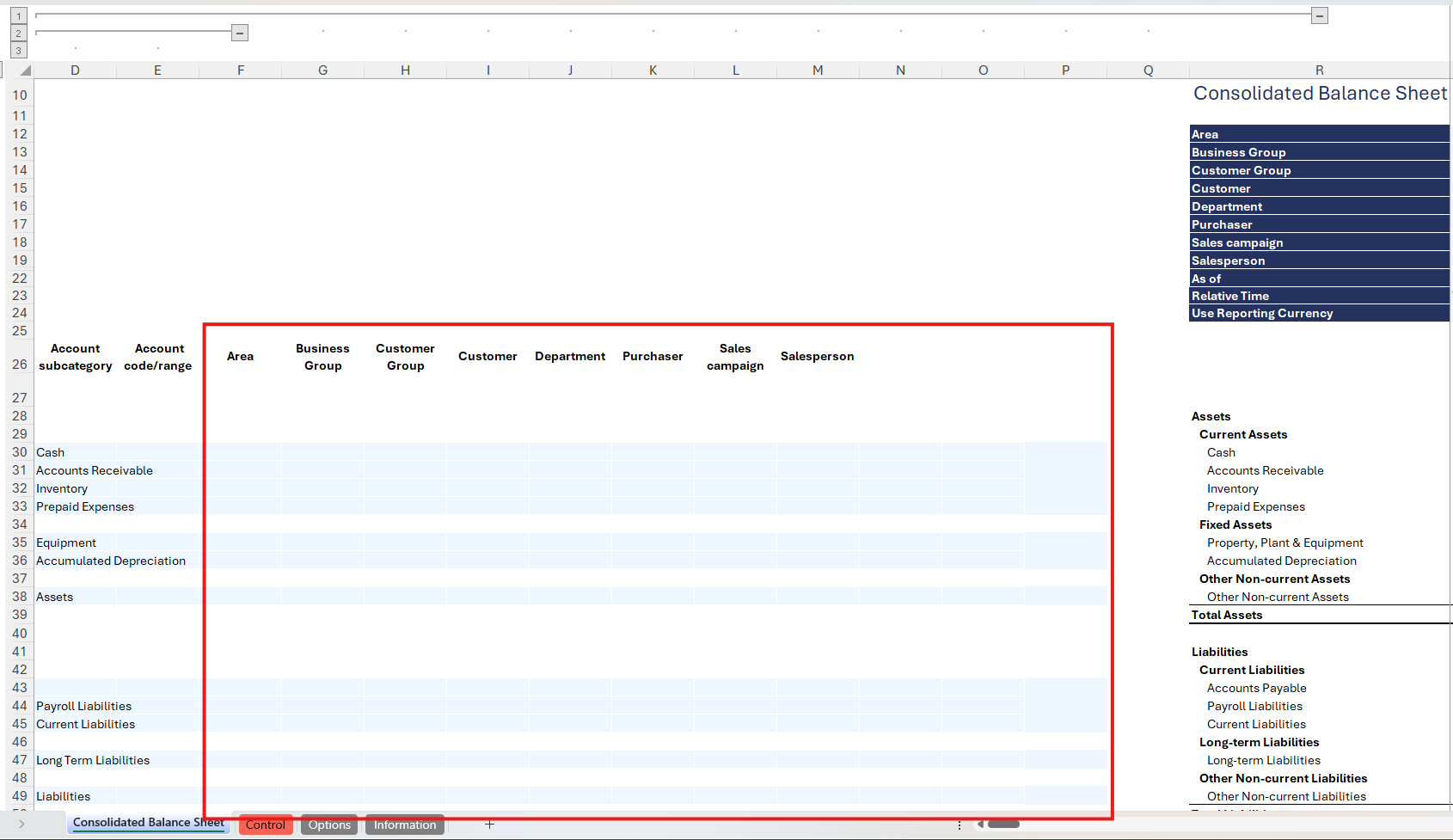
Task: Select the Accounts Receivable cell in column D
Action: point(95,470)
